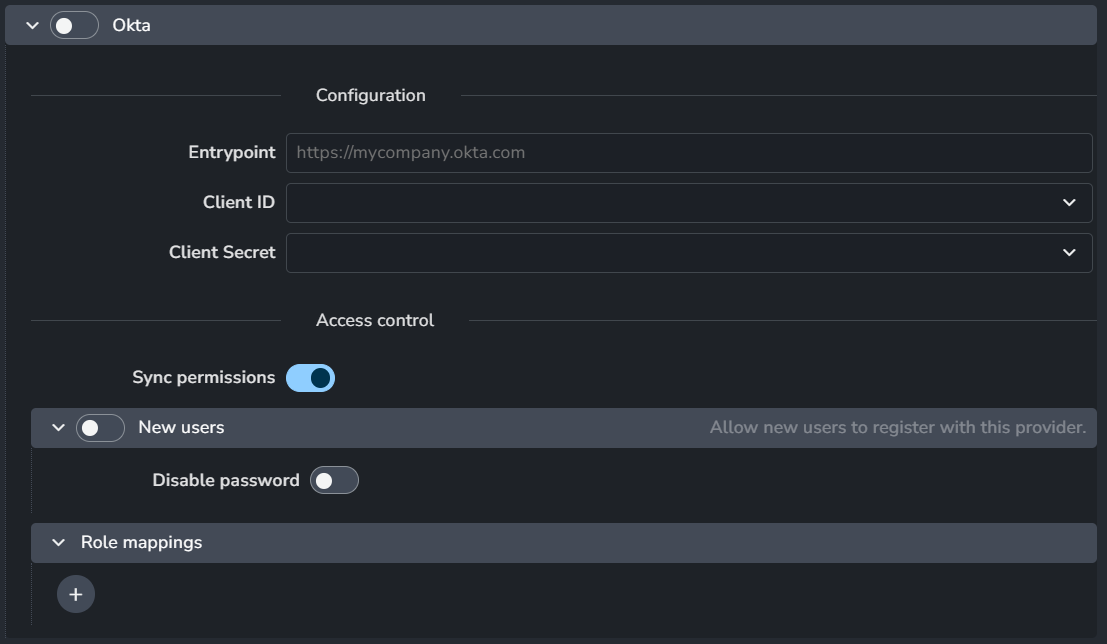Enable the Okta provider toggle

point(75,25)
